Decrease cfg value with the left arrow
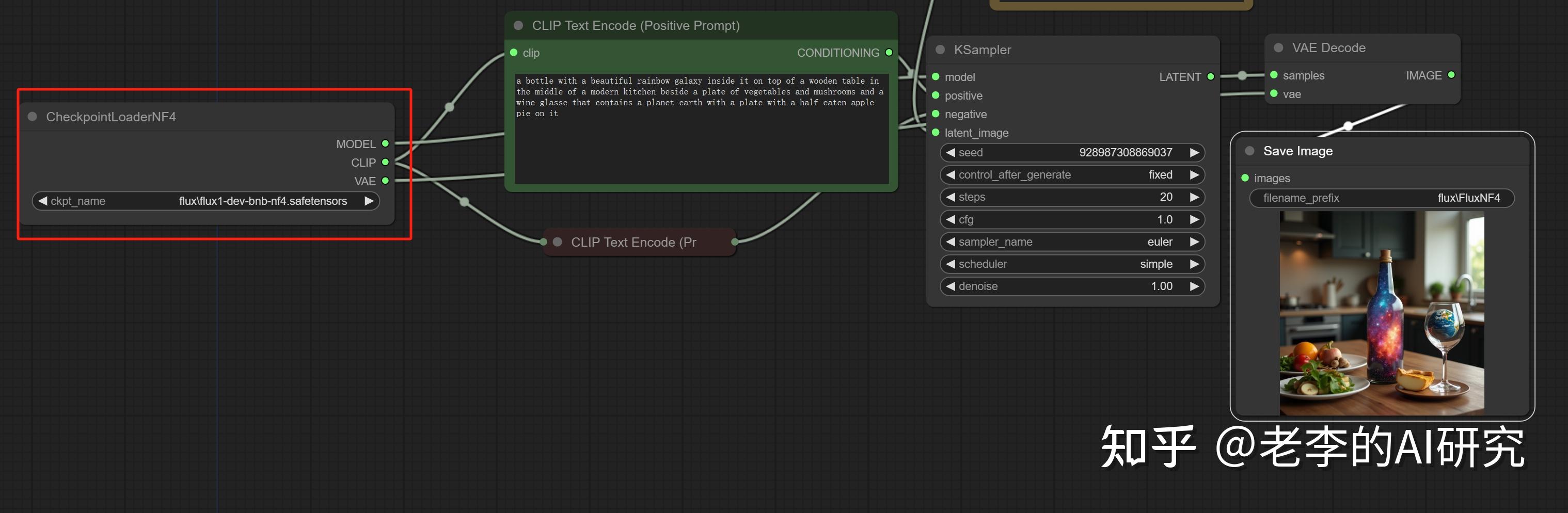The image size is (1568, 513). tap(950, 219)
